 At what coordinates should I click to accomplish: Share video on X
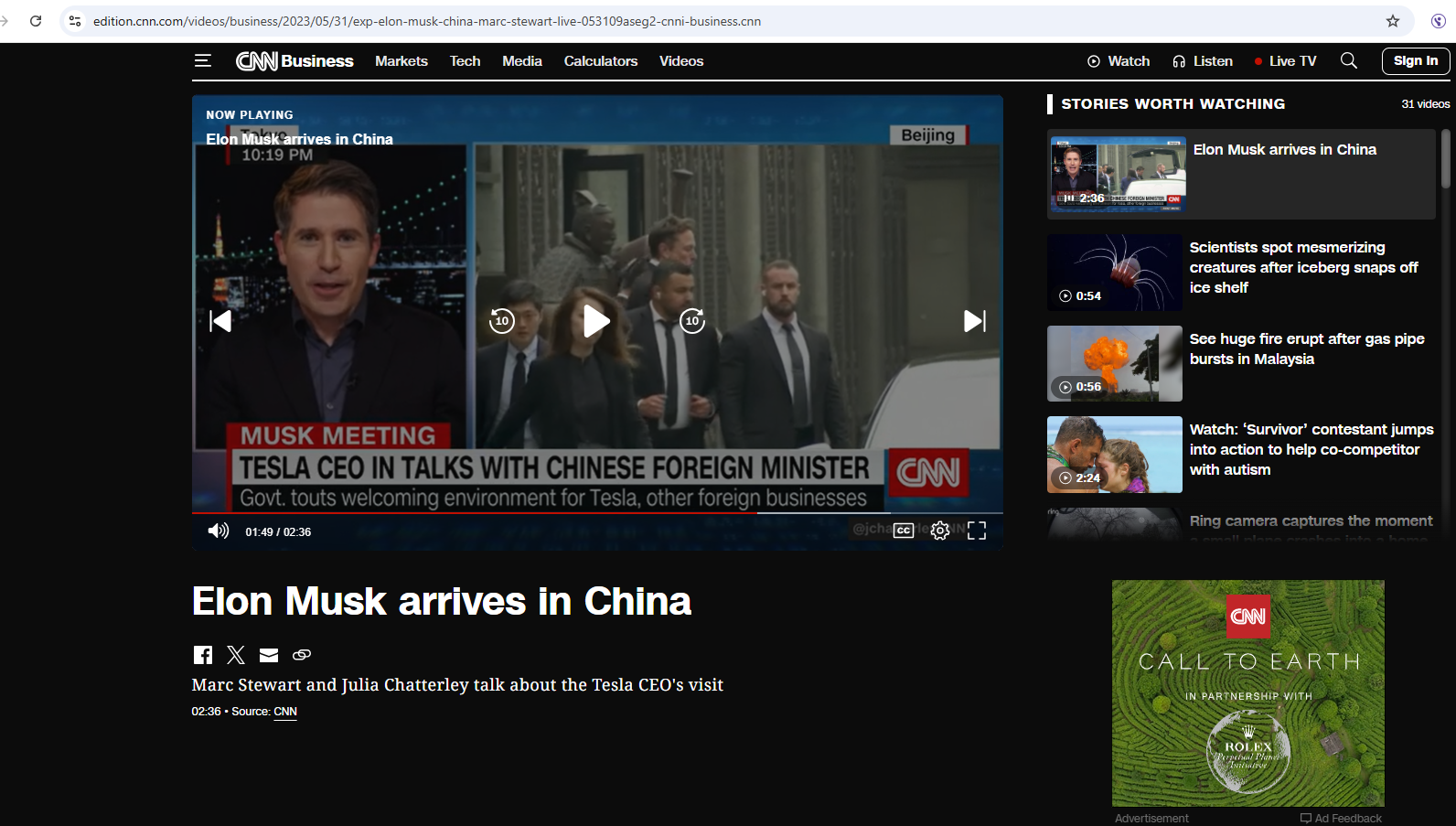click(x=236, y=655)
